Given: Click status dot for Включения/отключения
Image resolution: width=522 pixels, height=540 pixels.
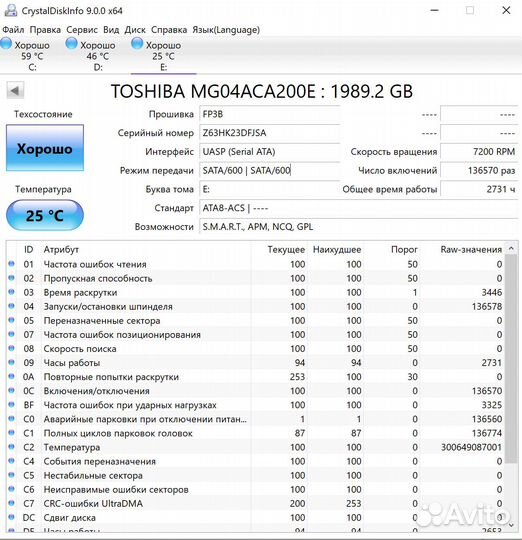Looking at the screenshot, I should tap(11, 390).
